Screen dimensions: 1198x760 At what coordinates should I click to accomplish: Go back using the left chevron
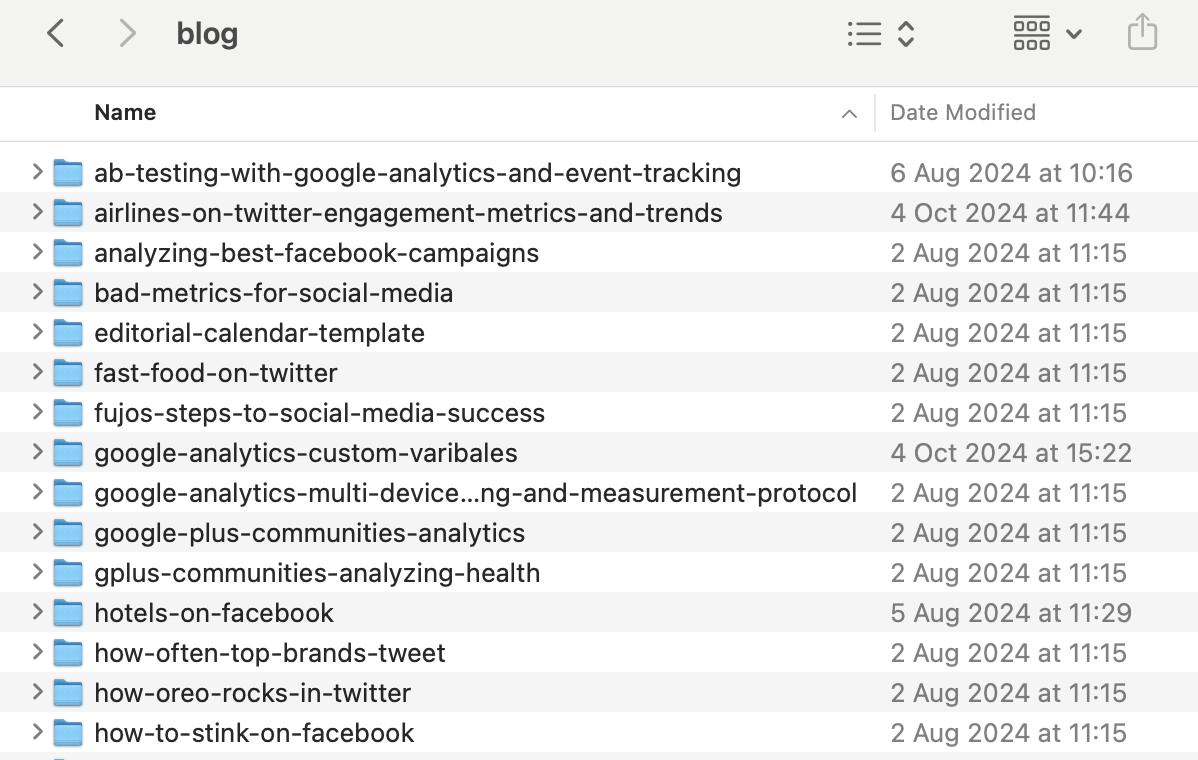point(56,34)
